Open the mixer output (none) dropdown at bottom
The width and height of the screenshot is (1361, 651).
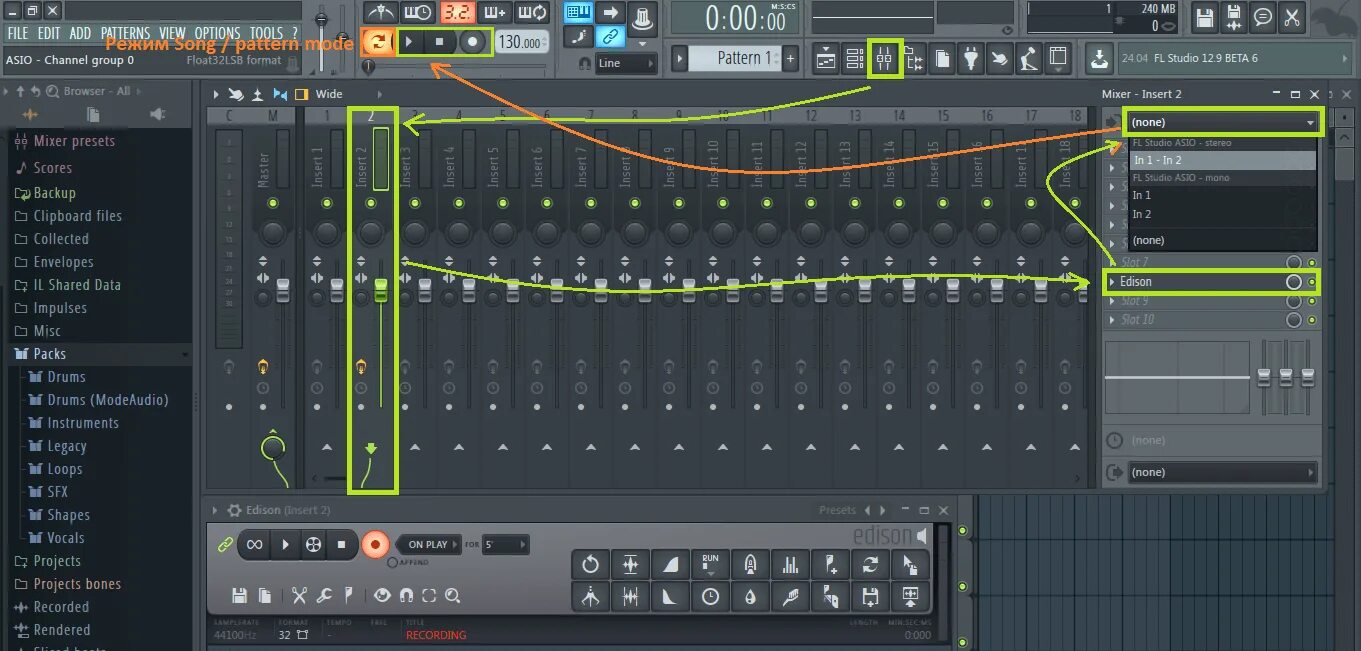click(x=1222, y=472)
